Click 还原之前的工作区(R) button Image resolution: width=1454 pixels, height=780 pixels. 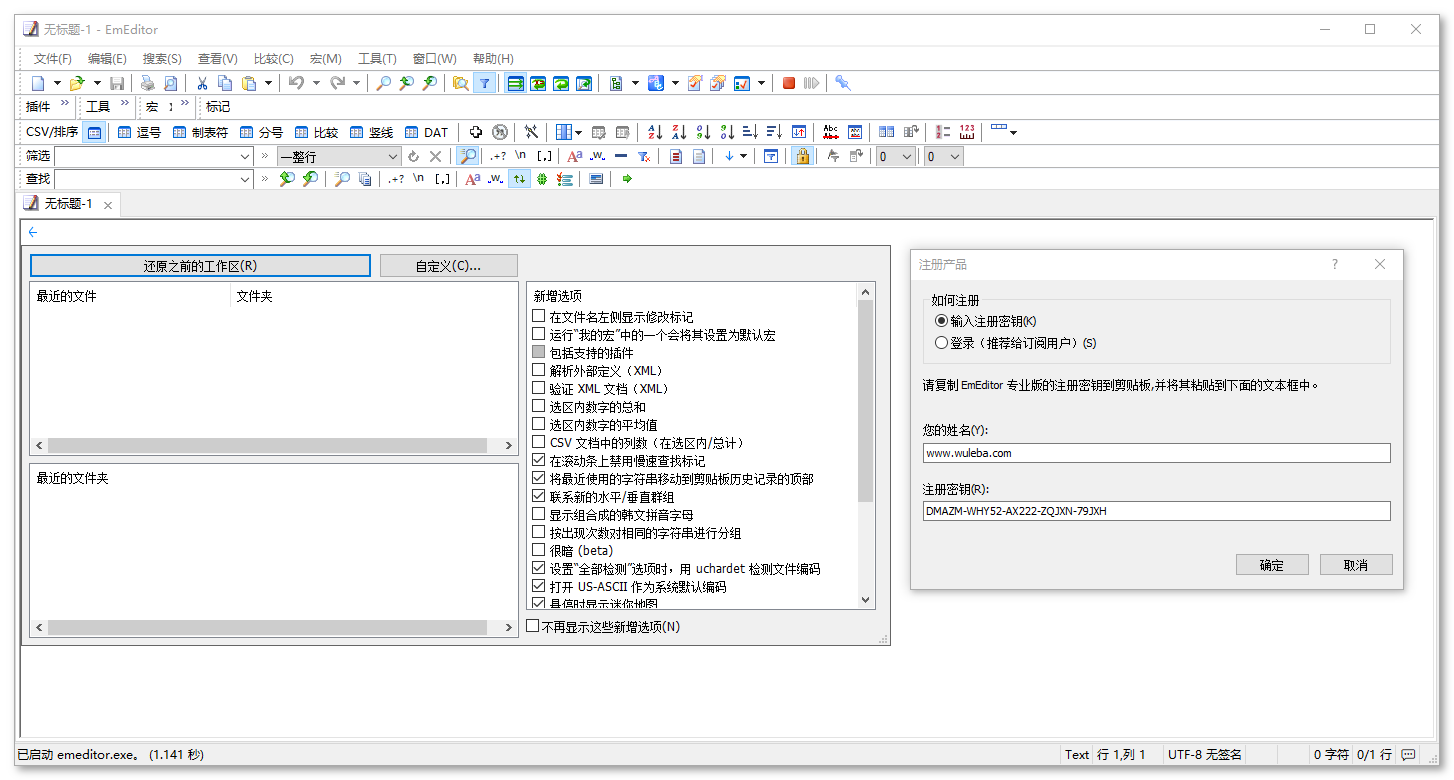tap(200, 266)
